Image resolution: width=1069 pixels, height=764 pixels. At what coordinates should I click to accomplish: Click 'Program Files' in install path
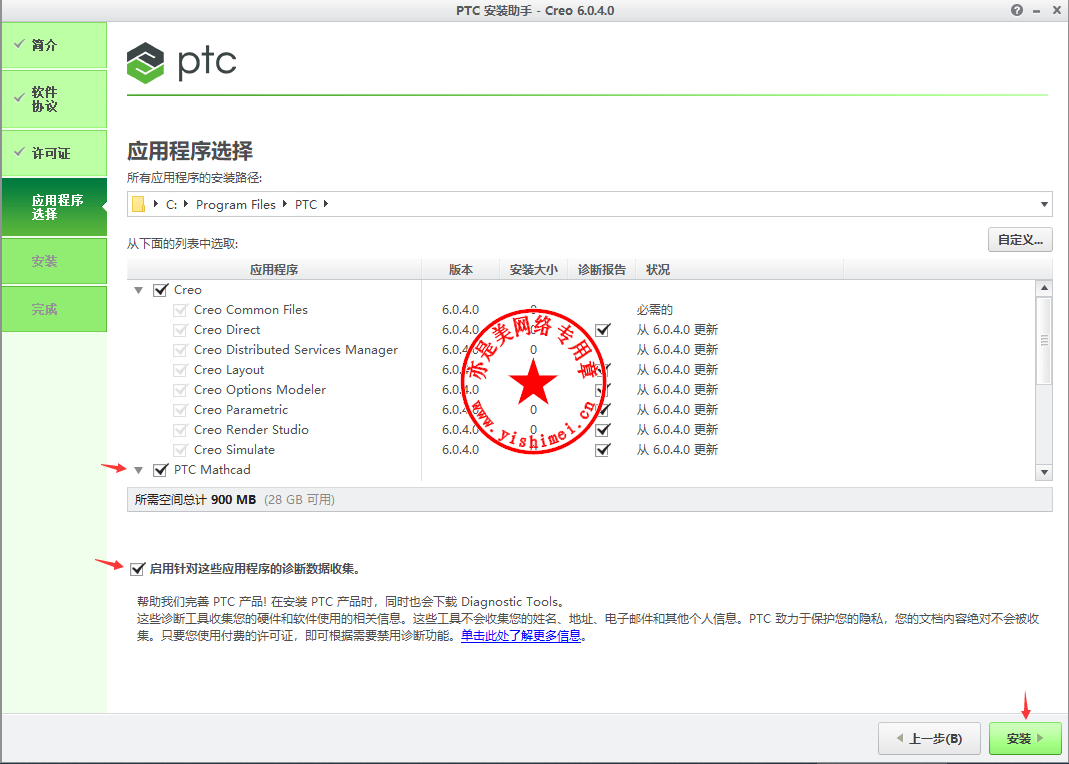tap(236, 204)
